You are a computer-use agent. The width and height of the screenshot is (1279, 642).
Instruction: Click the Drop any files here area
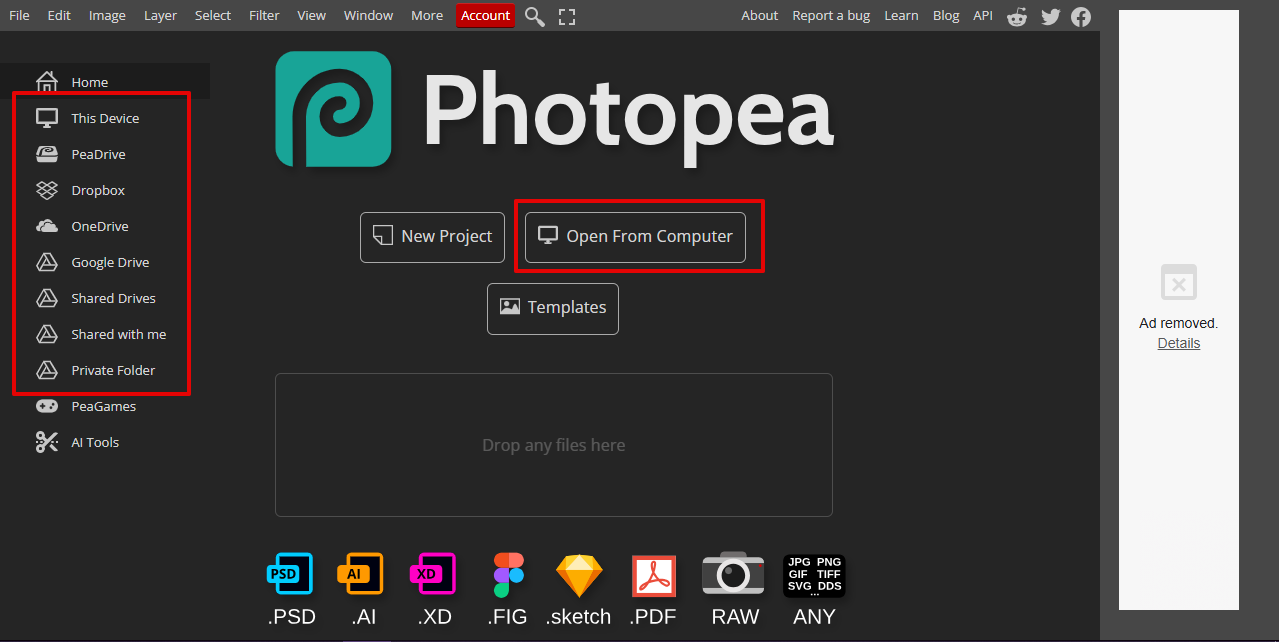(x=554, y=445)
